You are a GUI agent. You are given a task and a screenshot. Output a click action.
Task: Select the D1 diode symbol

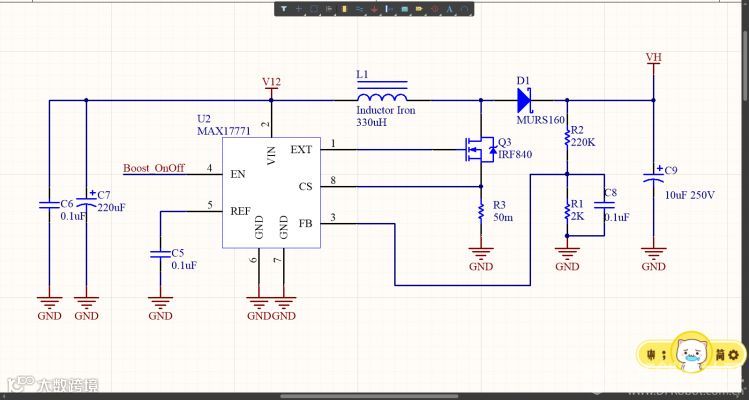point(524,100)
